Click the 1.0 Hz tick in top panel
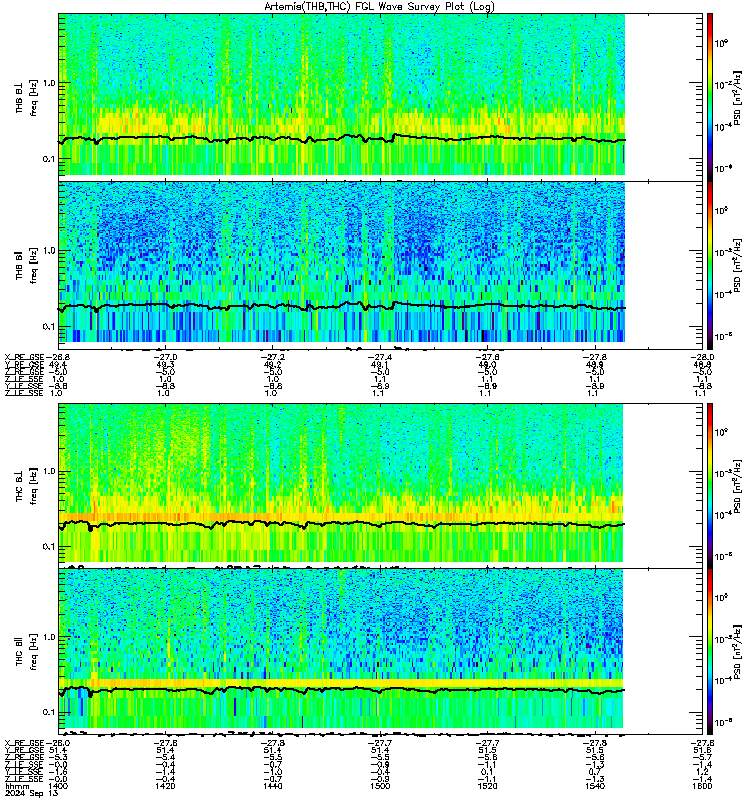 [x=48, y=83]
